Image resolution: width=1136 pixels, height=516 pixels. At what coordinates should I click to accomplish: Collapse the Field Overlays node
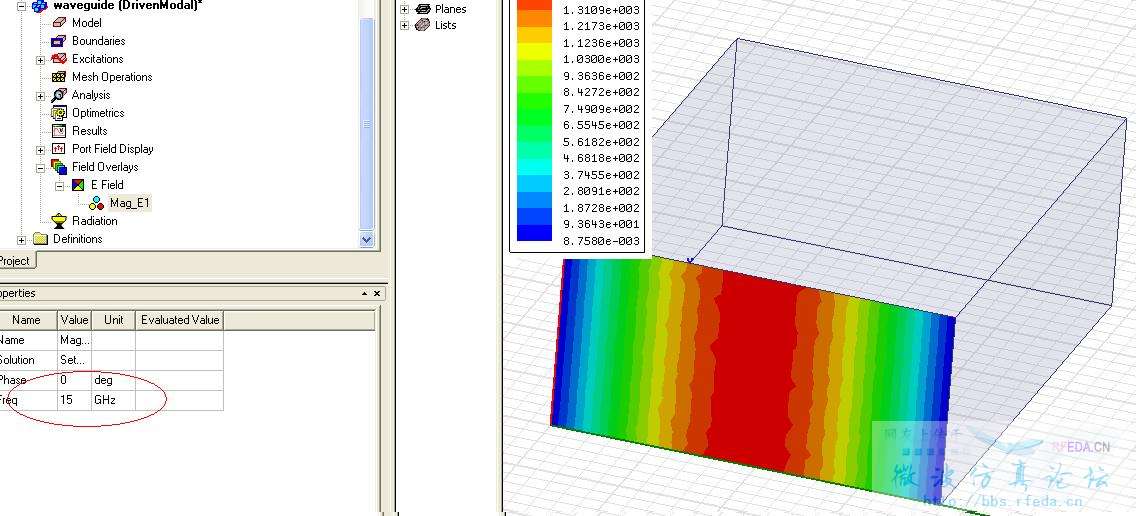[x=41, y=168]
